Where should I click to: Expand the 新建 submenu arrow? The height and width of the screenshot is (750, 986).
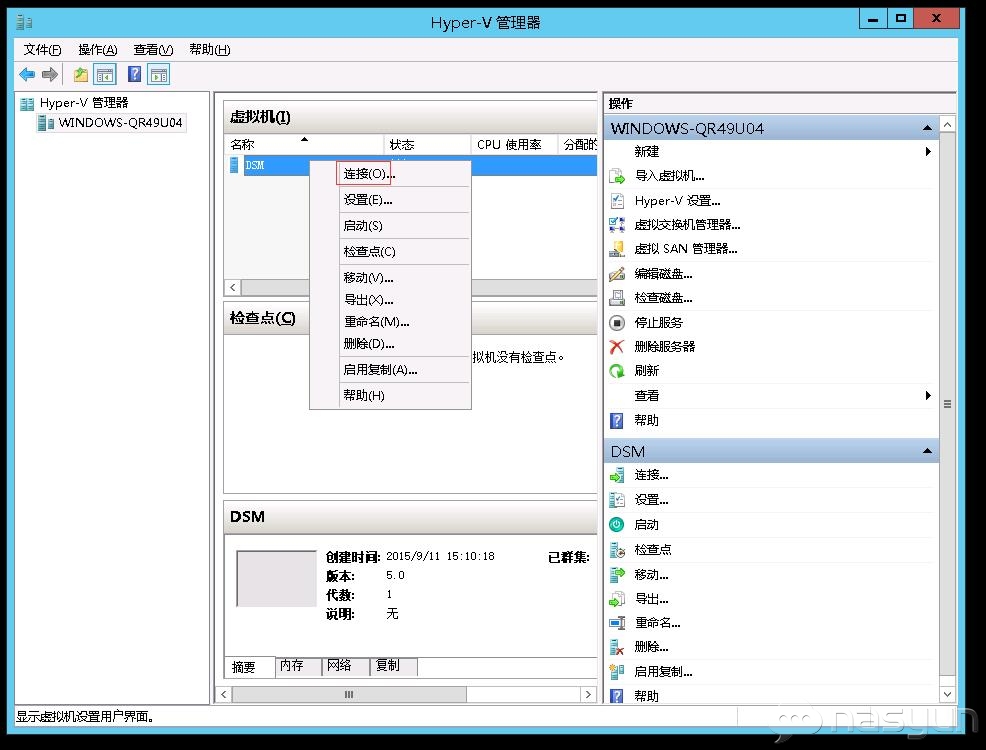[x=928, y=152]
